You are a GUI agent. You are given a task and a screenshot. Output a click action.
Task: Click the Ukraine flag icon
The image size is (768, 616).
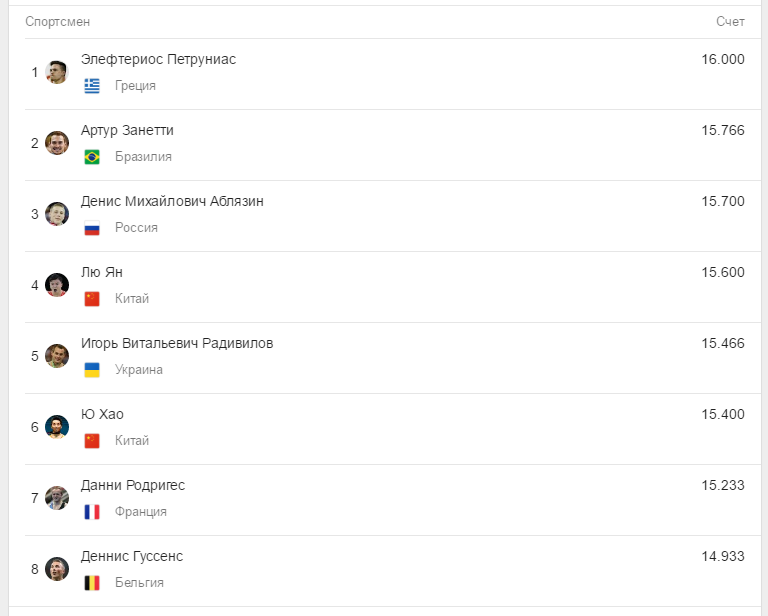click(92, 370)
